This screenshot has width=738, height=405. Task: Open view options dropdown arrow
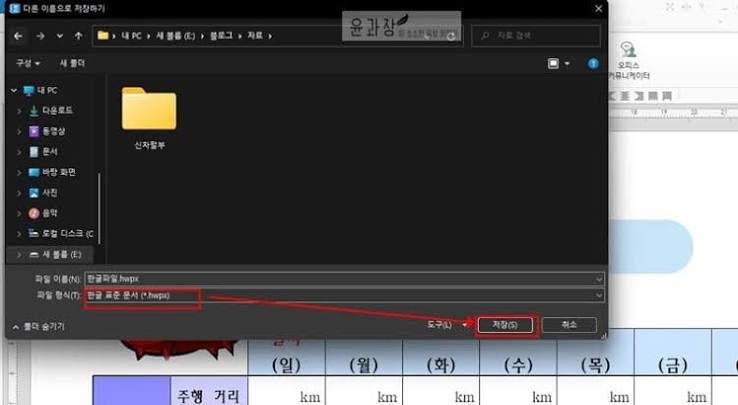click(x=567, y=63)
